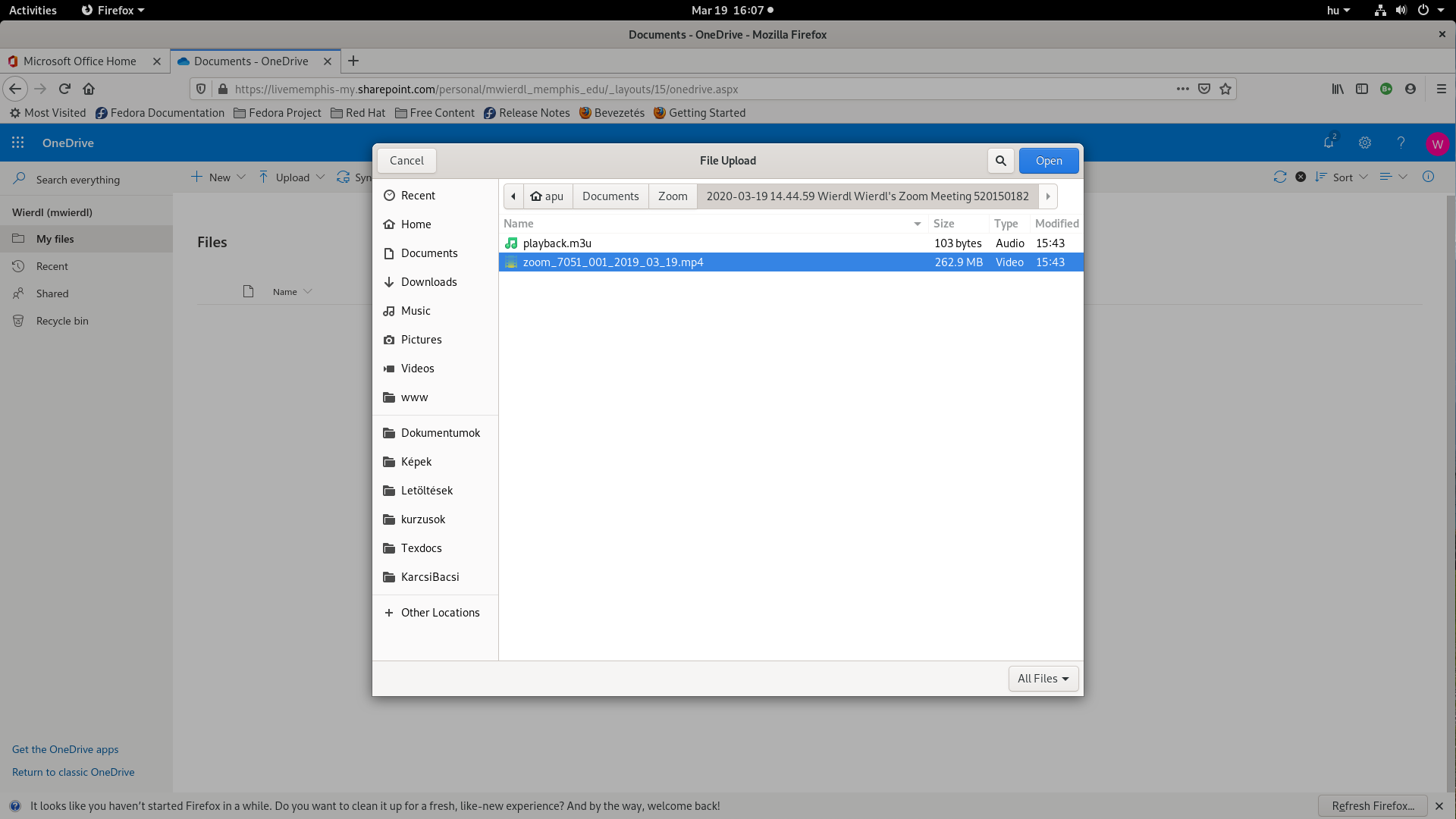Viewport: 1456px width, 819px height.
Task: Open the Képek bookmark folder
Action: point(435,462)
